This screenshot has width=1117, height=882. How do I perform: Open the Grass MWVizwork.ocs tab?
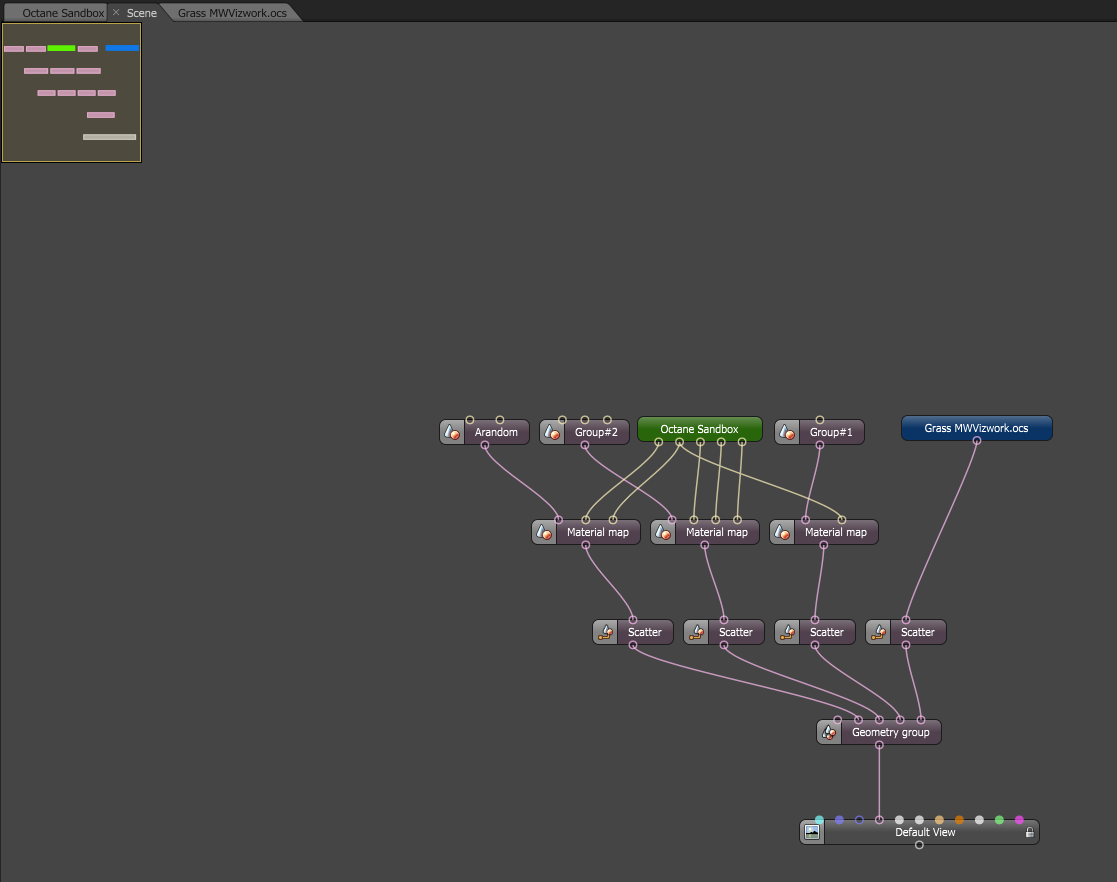pos(232,13)
